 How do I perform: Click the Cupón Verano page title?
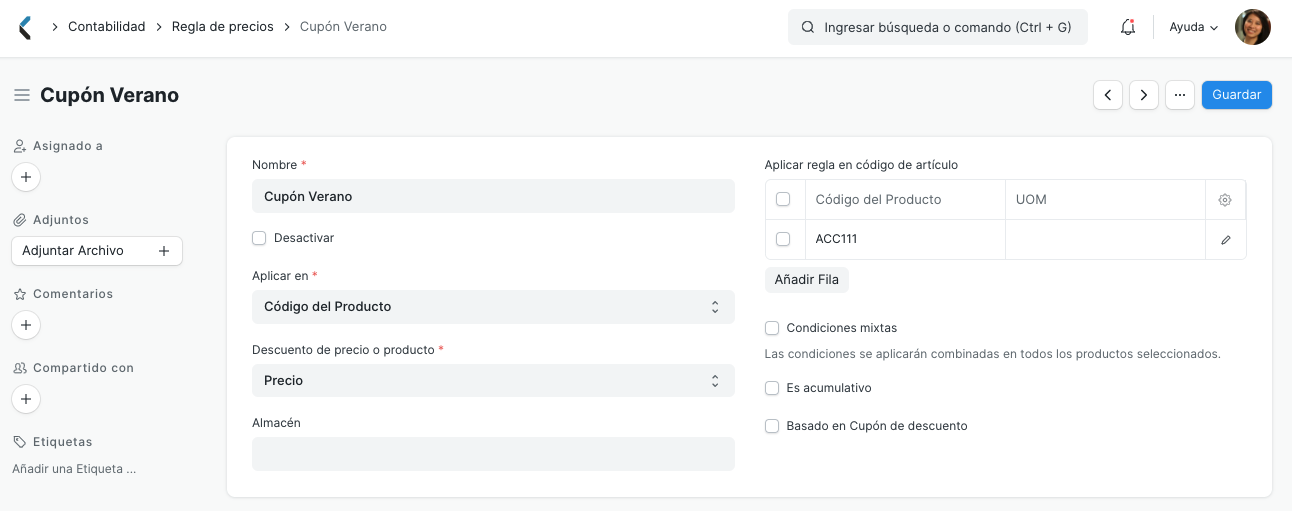[x=110, y=95]
